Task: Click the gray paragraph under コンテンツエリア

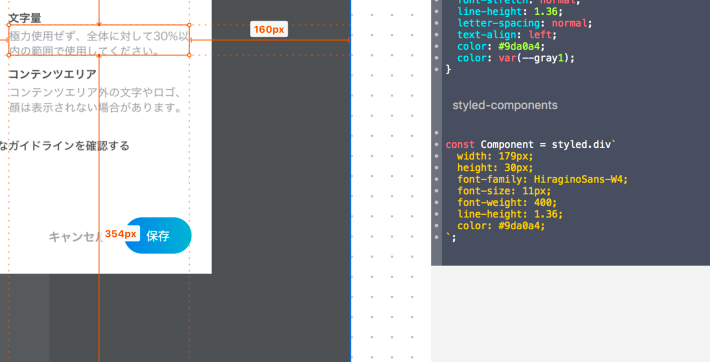Action: pyautogui.click(x=96, y=100)
